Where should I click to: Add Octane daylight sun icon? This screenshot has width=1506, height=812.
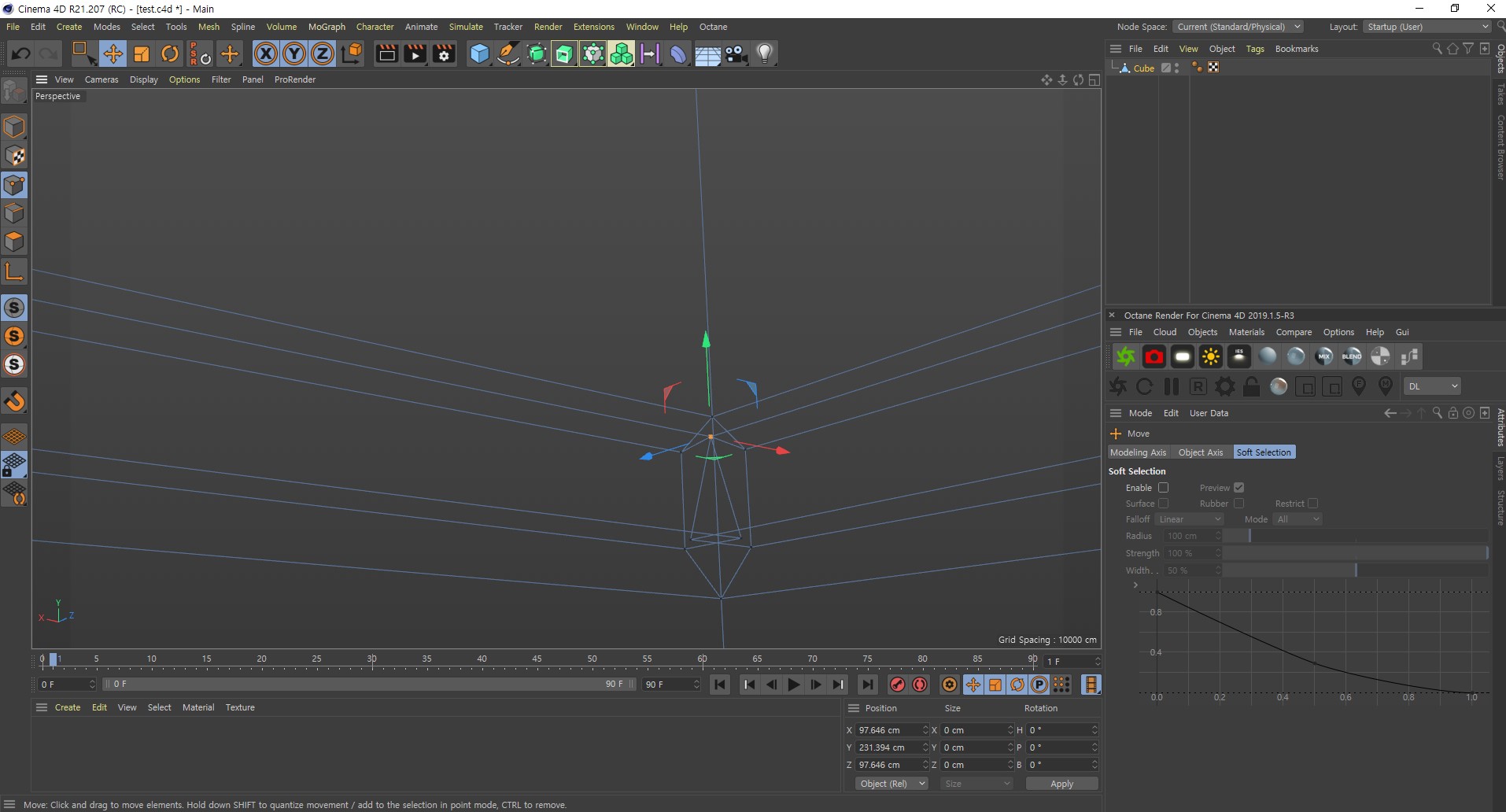(x=1210, y=356)
